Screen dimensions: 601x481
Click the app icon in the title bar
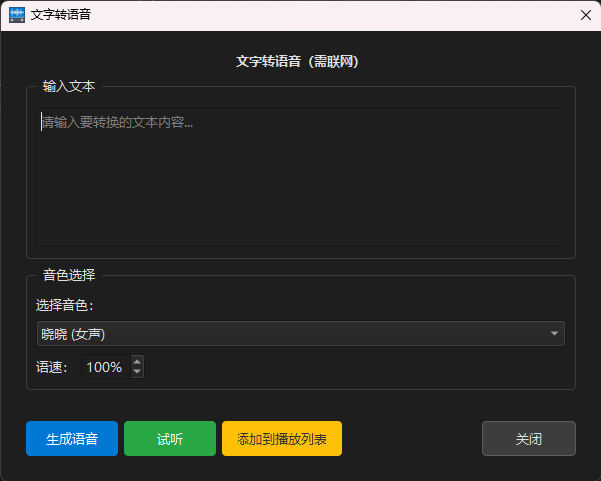[16, 15]
